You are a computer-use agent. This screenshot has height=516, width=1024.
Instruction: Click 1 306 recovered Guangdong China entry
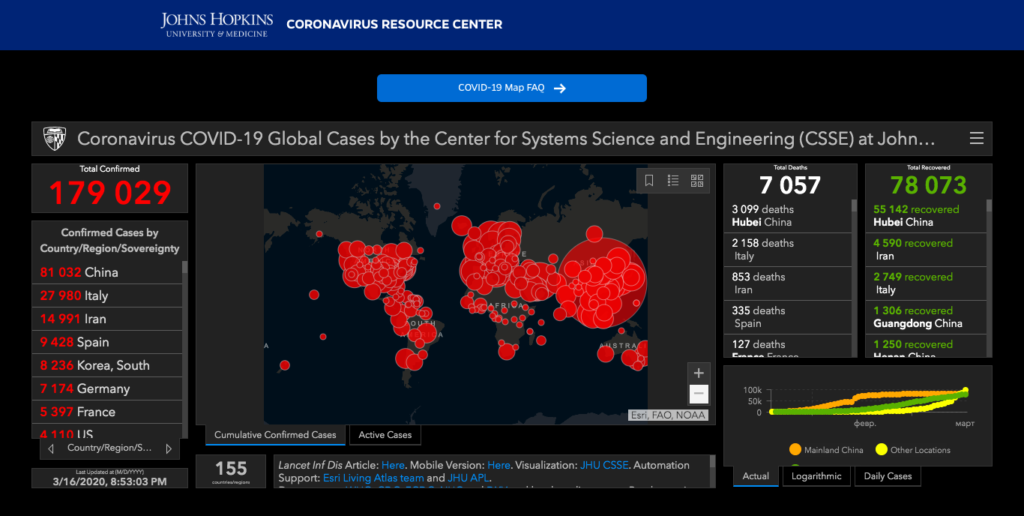(925, 317)
